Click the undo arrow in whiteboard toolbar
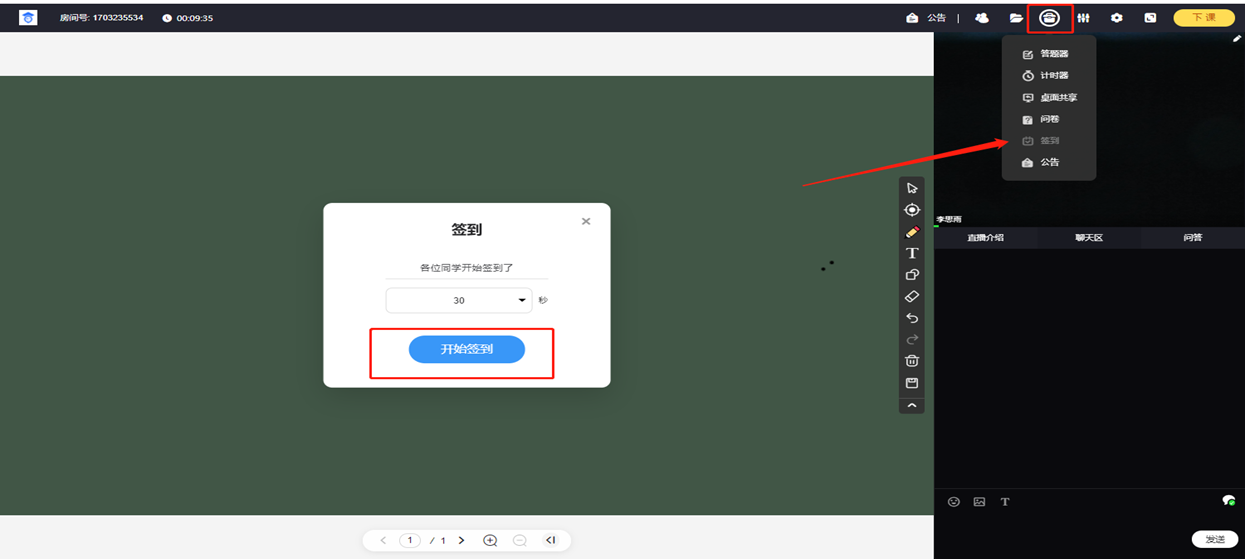 pyautogui.click(x=912, y=318)
